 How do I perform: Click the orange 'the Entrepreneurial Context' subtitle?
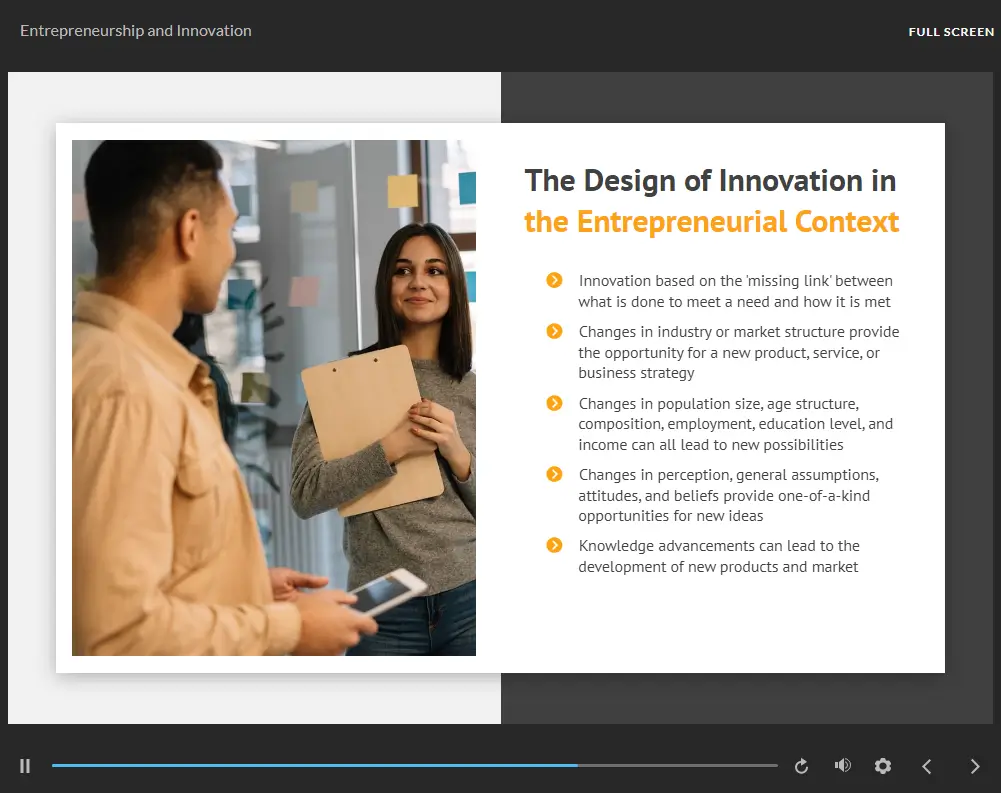pyautogui.click(x=711, y=221)
